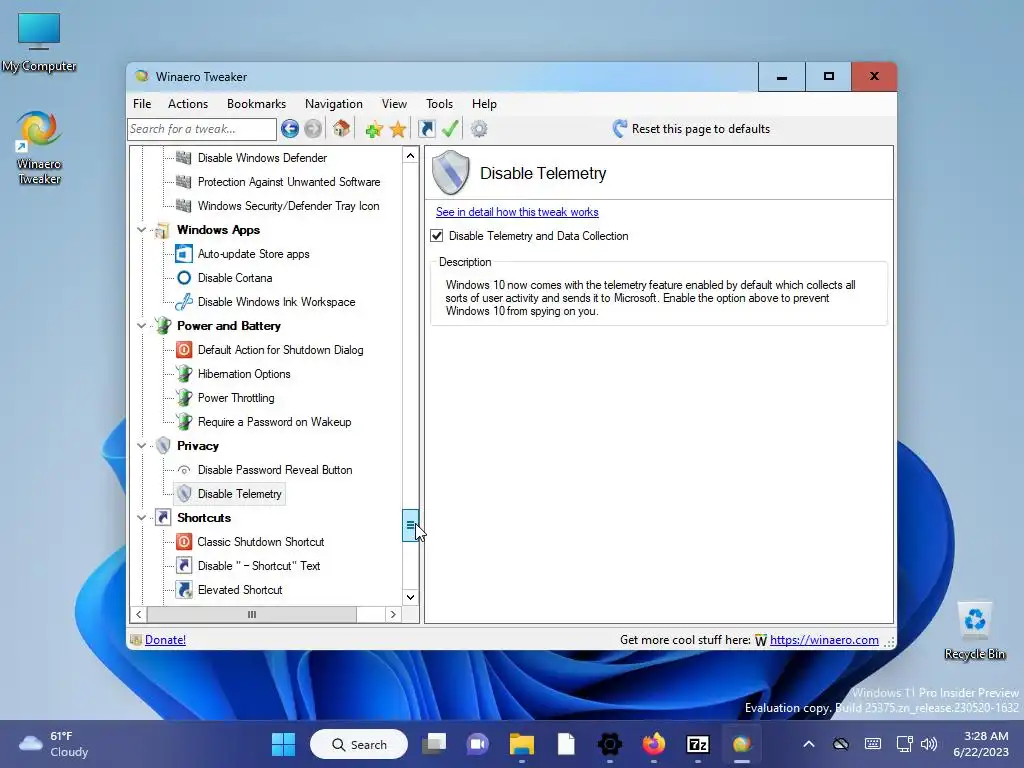Click the Classic Shutdown Shortcut icon
Image resolution: width=1024 pixels, height=768 pixels.
coord(184,541)
